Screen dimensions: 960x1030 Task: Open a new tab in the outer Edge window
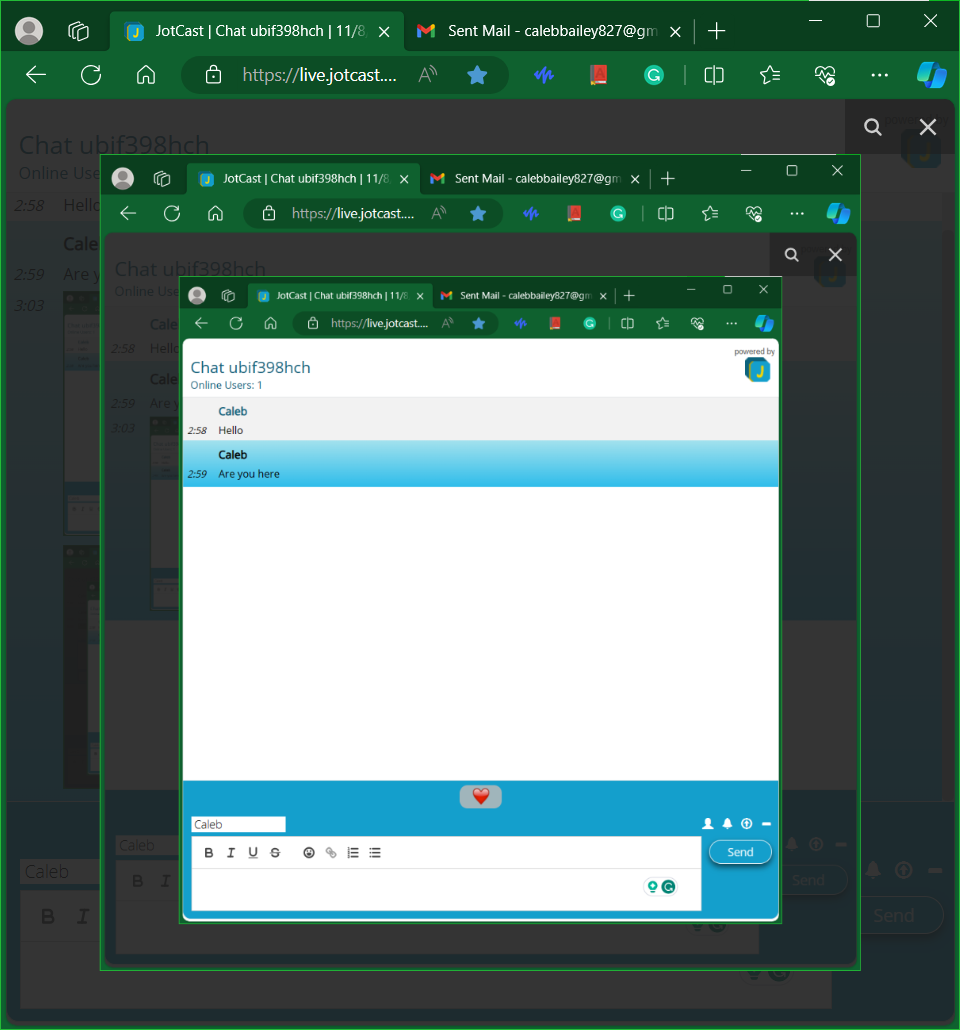click(716, 31)
